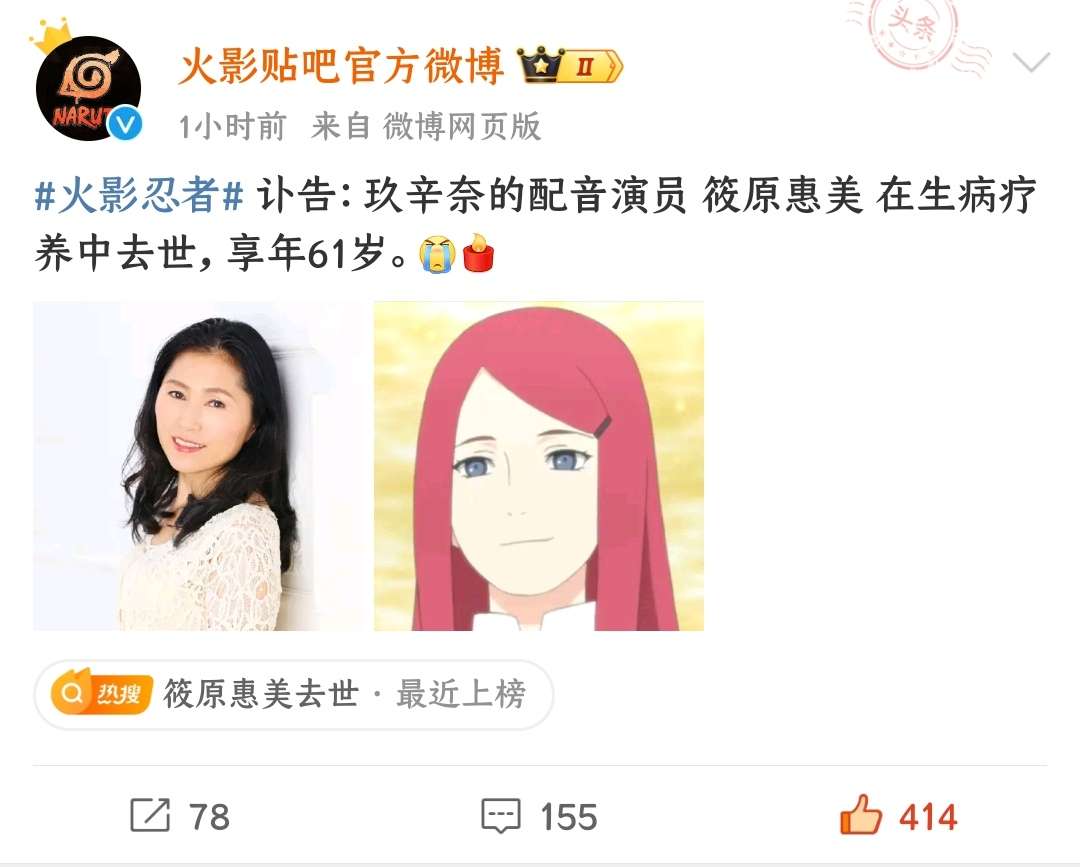View the voice actress photo thumbnail
This screenshot has height=867, width=1080.
(x=198, y=466)
